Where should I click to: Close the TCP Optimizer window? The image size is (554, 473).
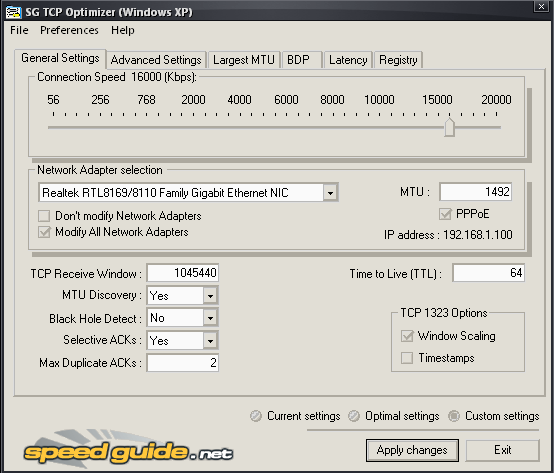[x=541, y=6]
